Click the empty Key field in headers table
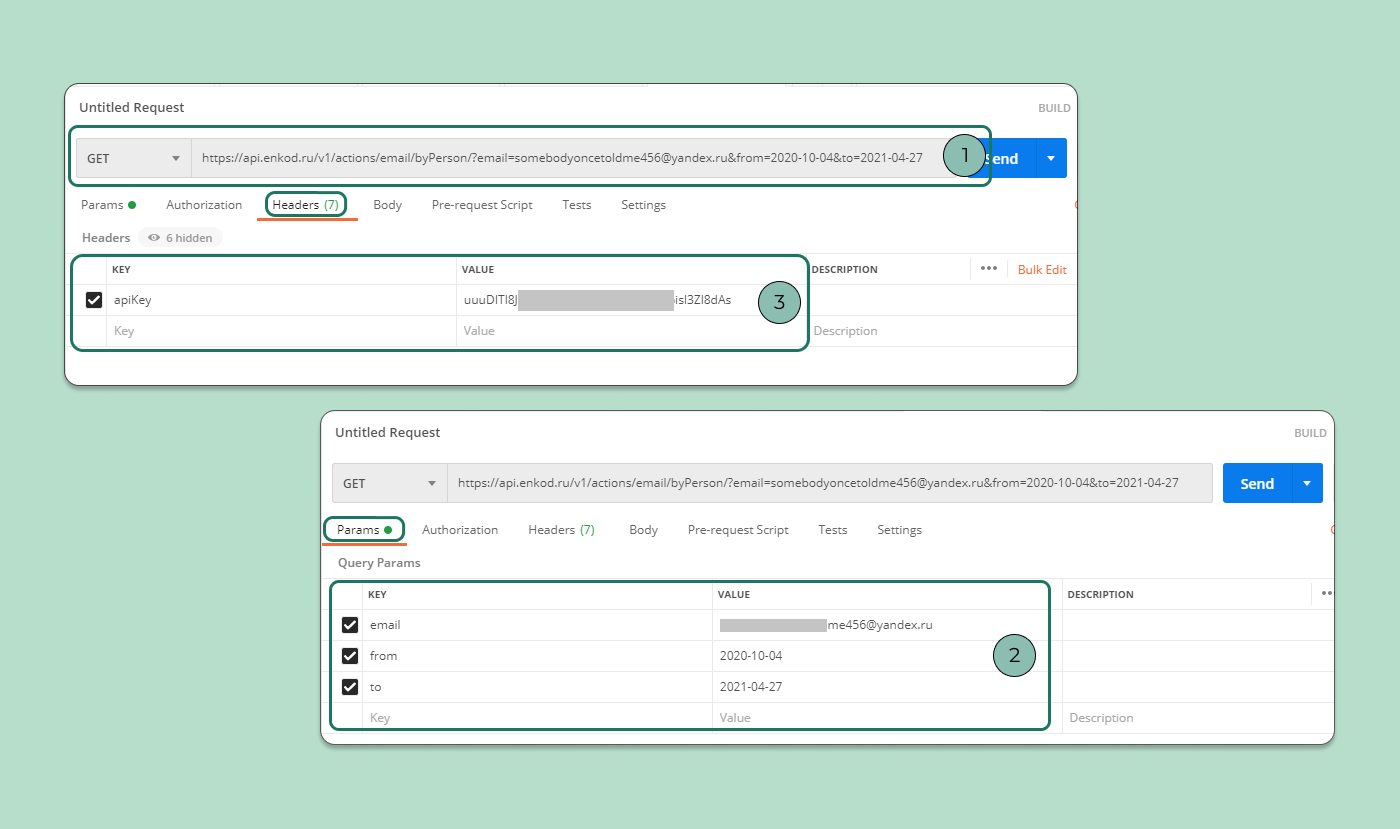Viewport: 1400px width, 829px height. point(281,331)
